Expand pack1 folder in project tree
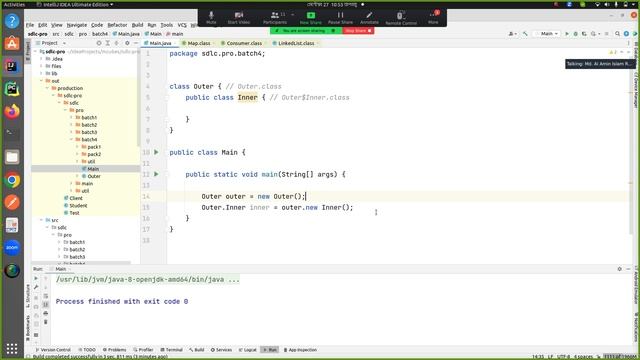Viewport: 640px width, 360px height. point(77,147)
